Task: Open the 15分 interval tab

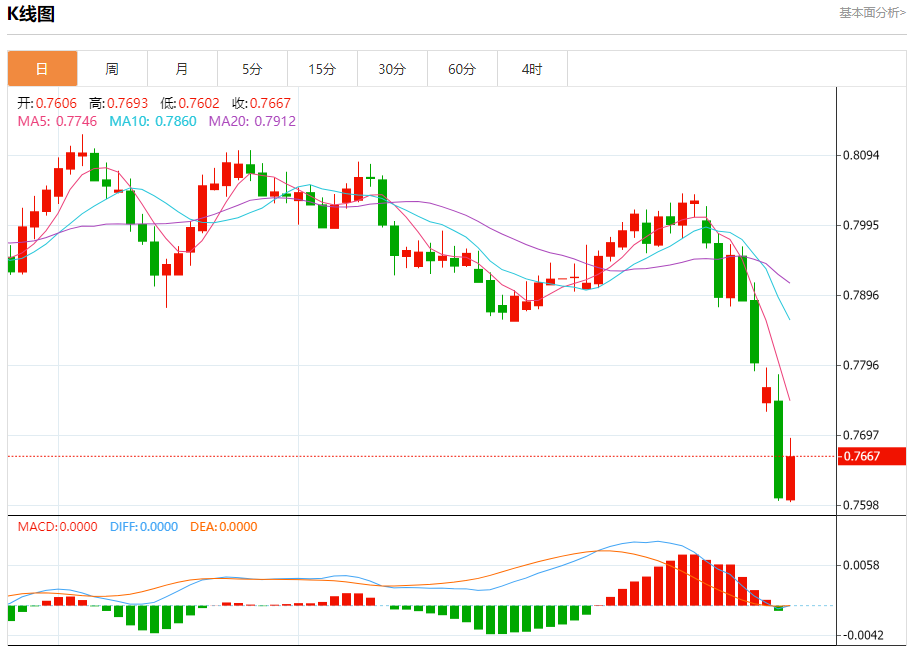Action: pyautogui.click(x=322, y=69)
